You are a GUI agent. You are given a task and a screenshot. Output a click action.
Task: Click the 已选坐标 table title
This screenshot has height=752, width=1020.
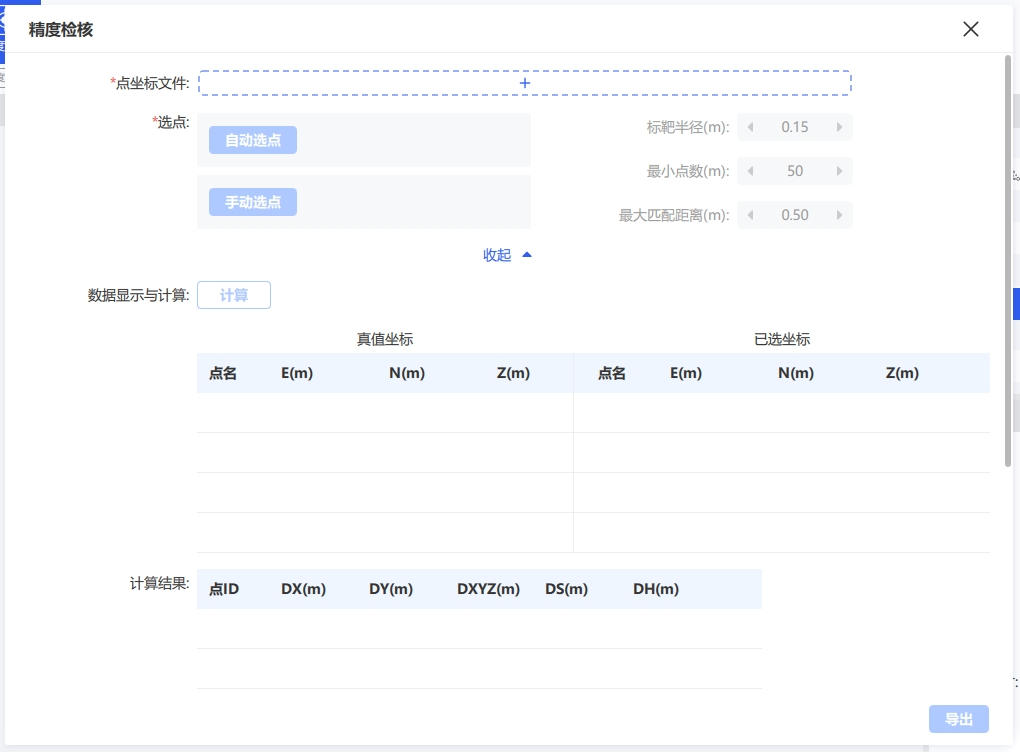click(782, 340)
